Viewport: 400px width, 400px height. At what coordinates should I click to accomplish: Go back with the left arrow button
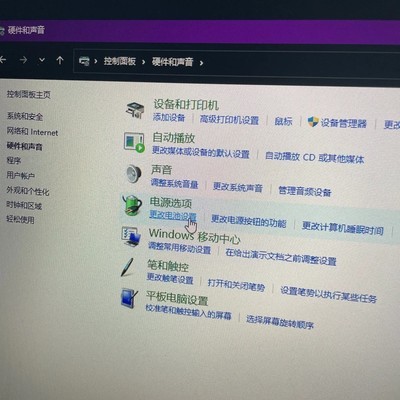(3, 60)
